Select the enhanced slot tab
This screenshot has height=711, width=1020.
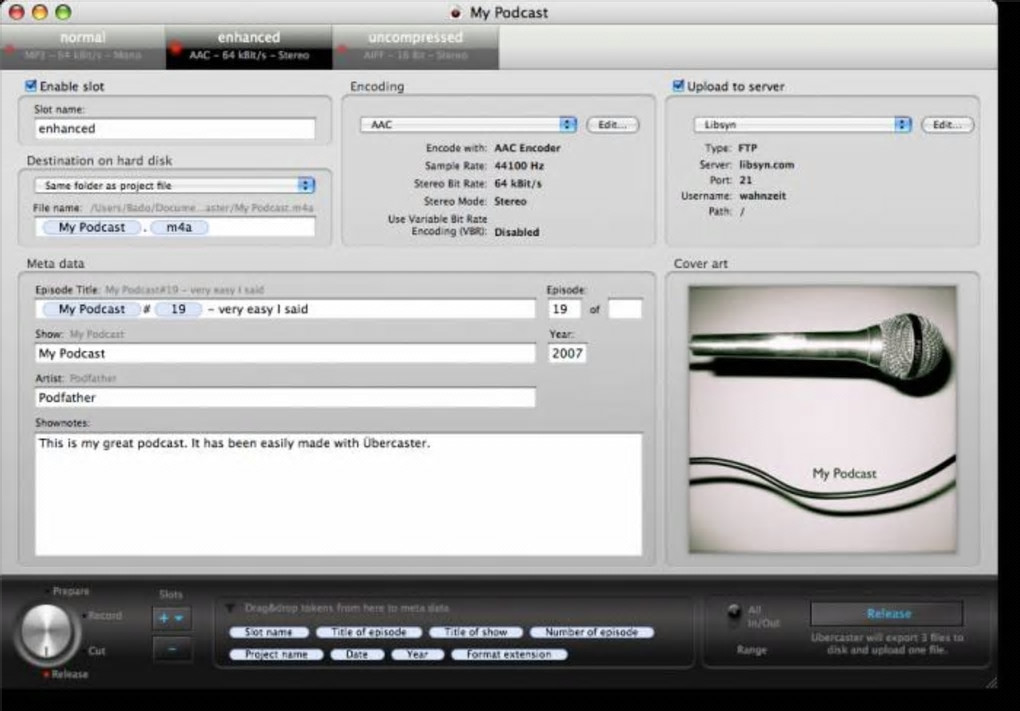click(x=248, y=47)
